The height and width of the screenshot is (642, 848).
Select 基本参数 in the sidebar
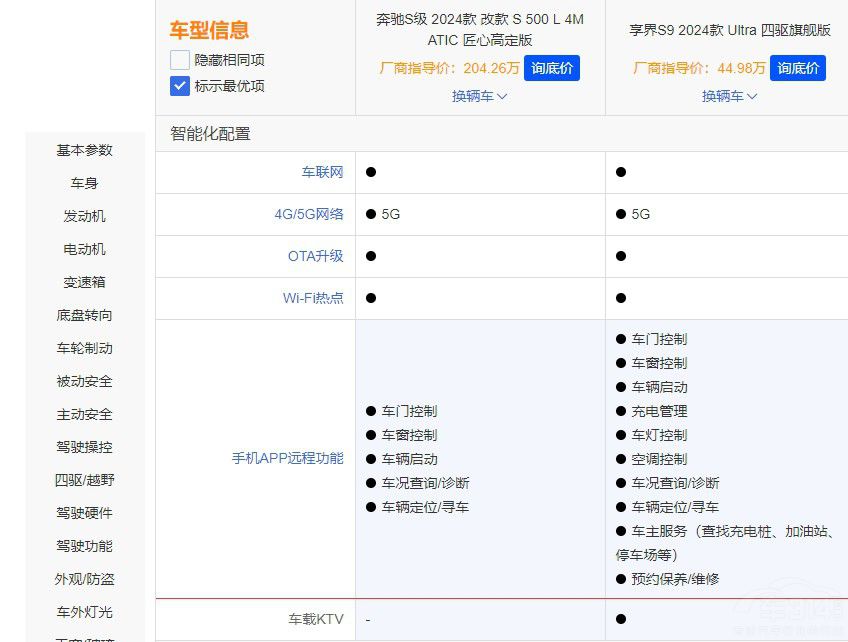click(84, 150)
